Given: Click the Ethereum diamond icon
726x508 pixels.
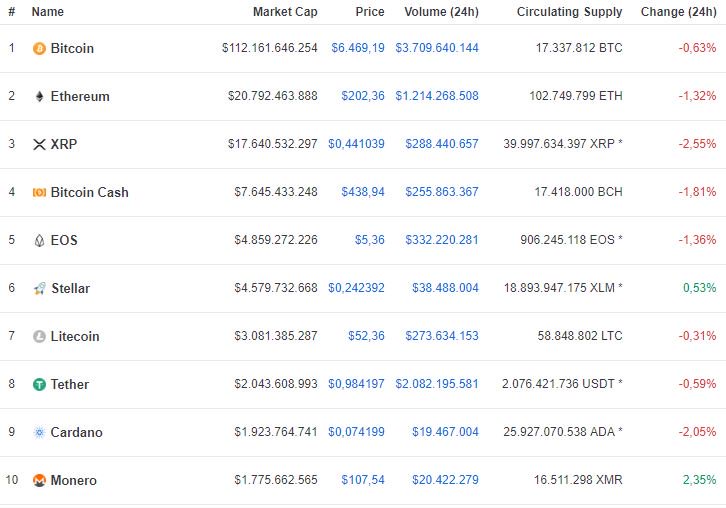Looking at the screenshot, I should click(39, 96).
